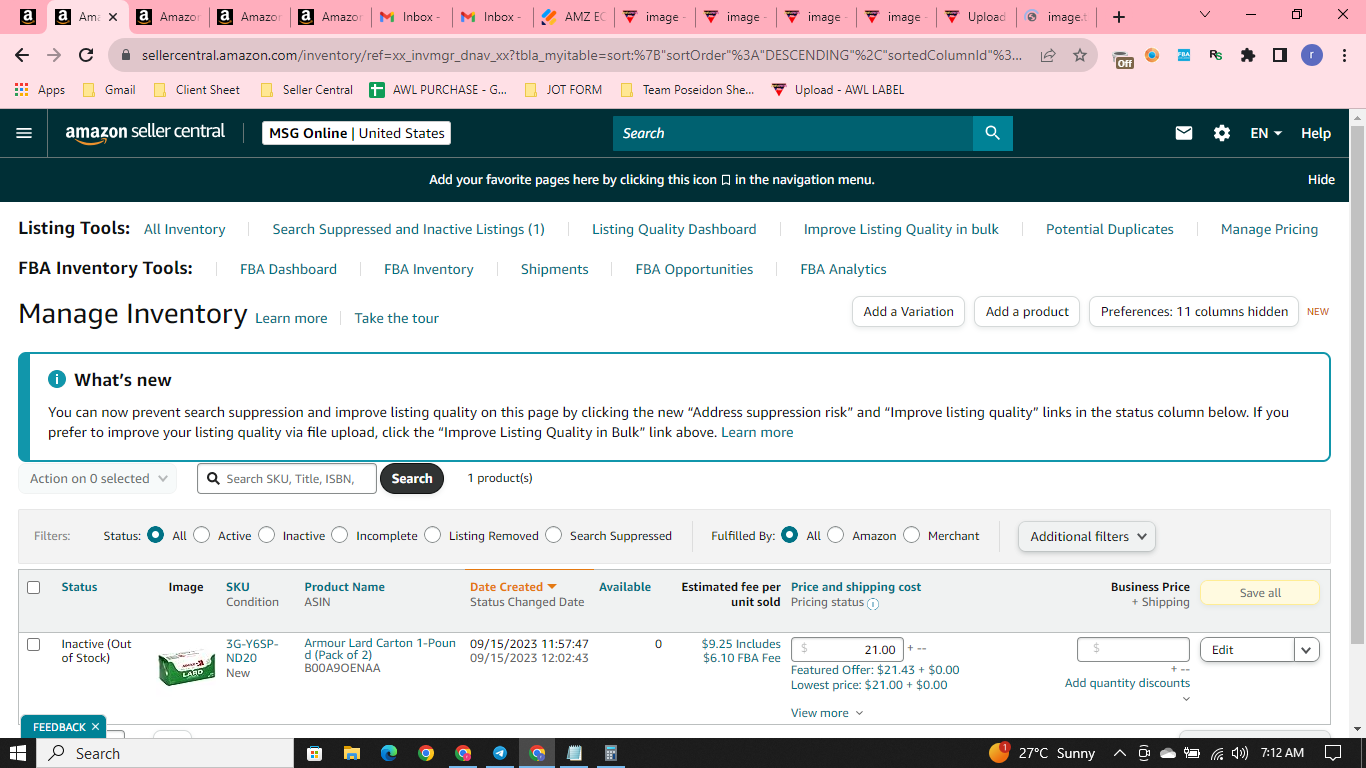The height and width of the screenshot is (768, 1366).
Task: Click the Add a product button
Action: (x=1027, y=312)
